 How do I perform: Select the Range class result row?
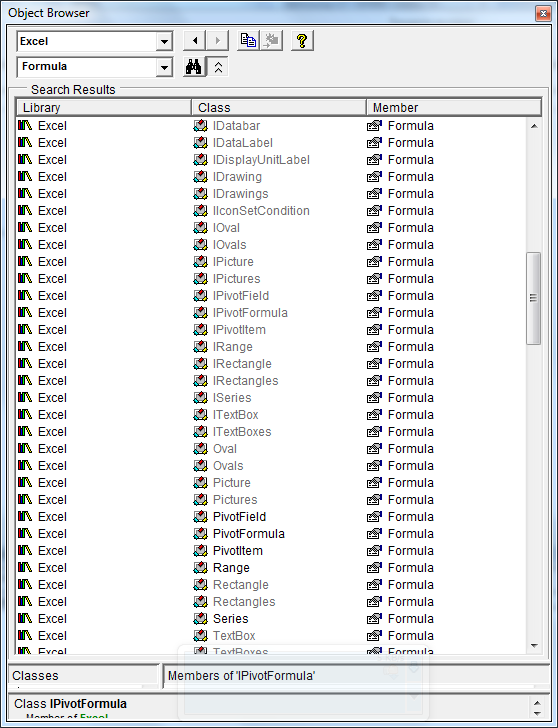coord(272,567)
